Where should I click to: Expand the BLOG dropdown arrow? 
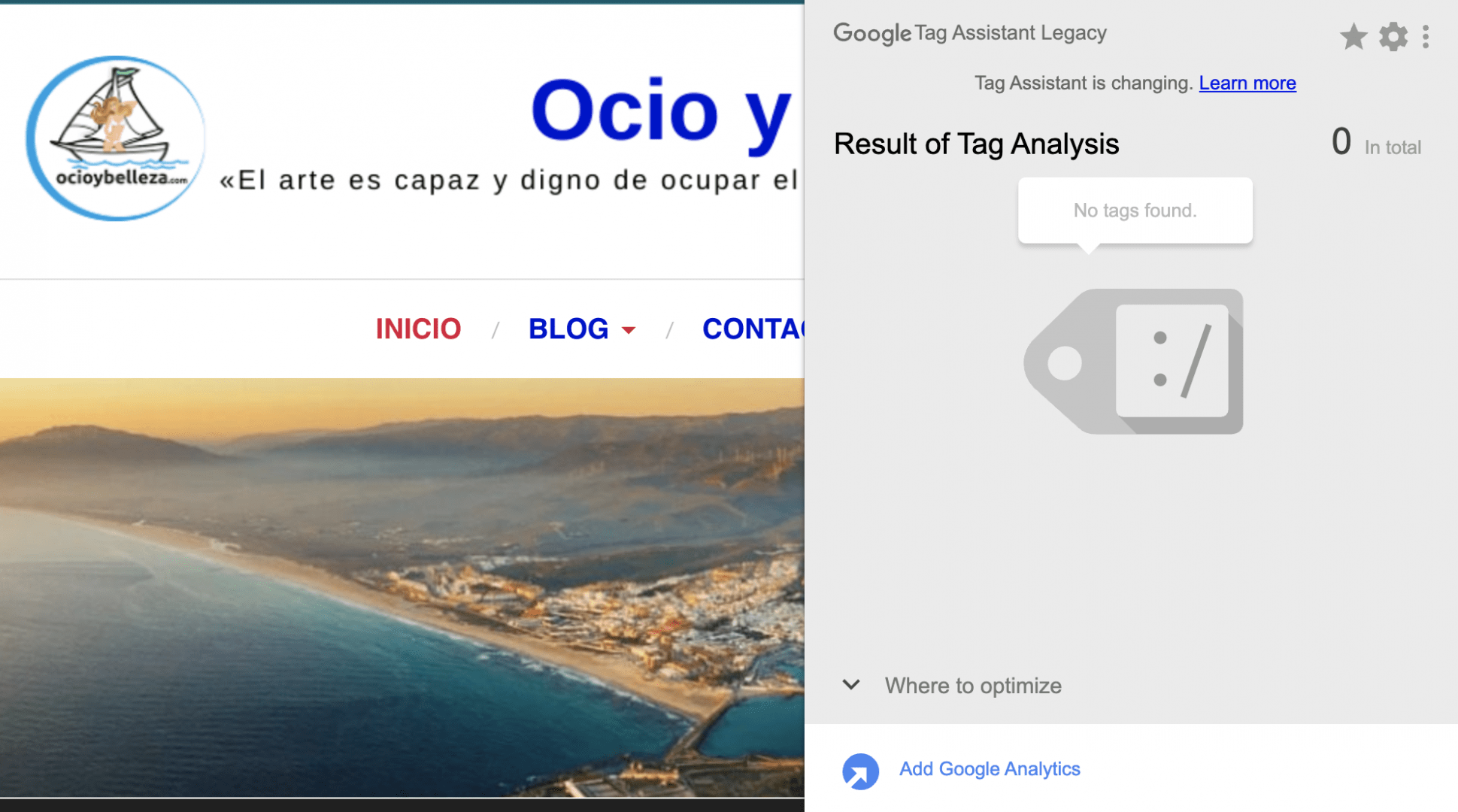629,330
